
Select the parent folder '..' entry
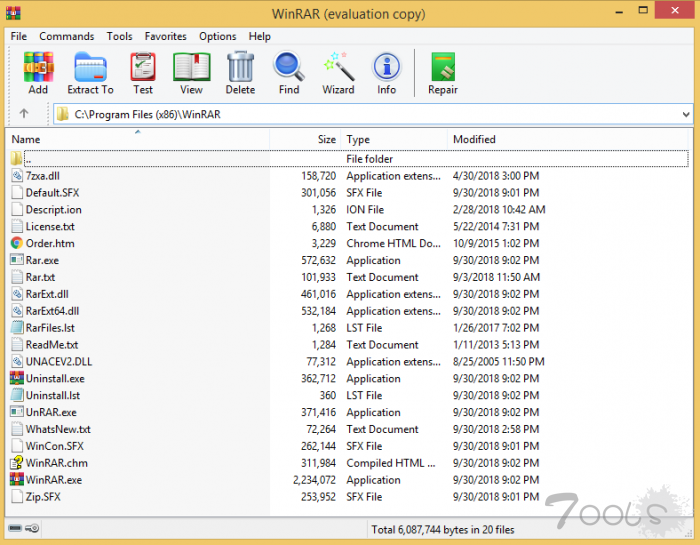28,159
